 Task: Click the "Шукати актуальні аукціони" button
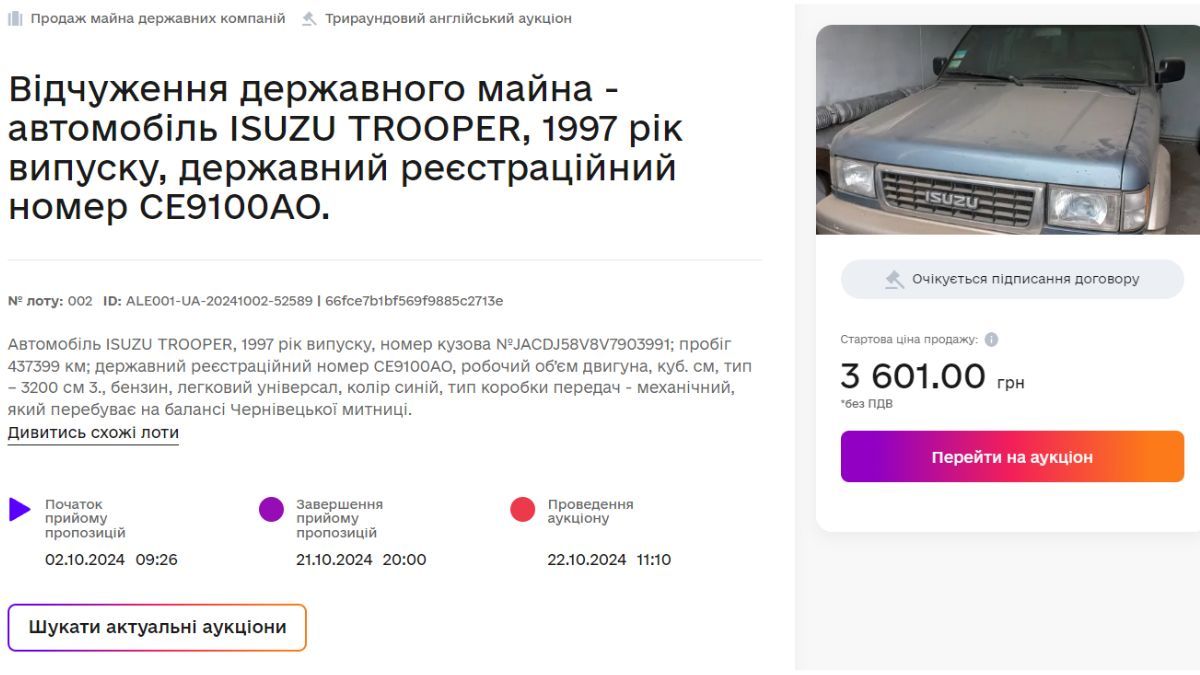[157, 627]
